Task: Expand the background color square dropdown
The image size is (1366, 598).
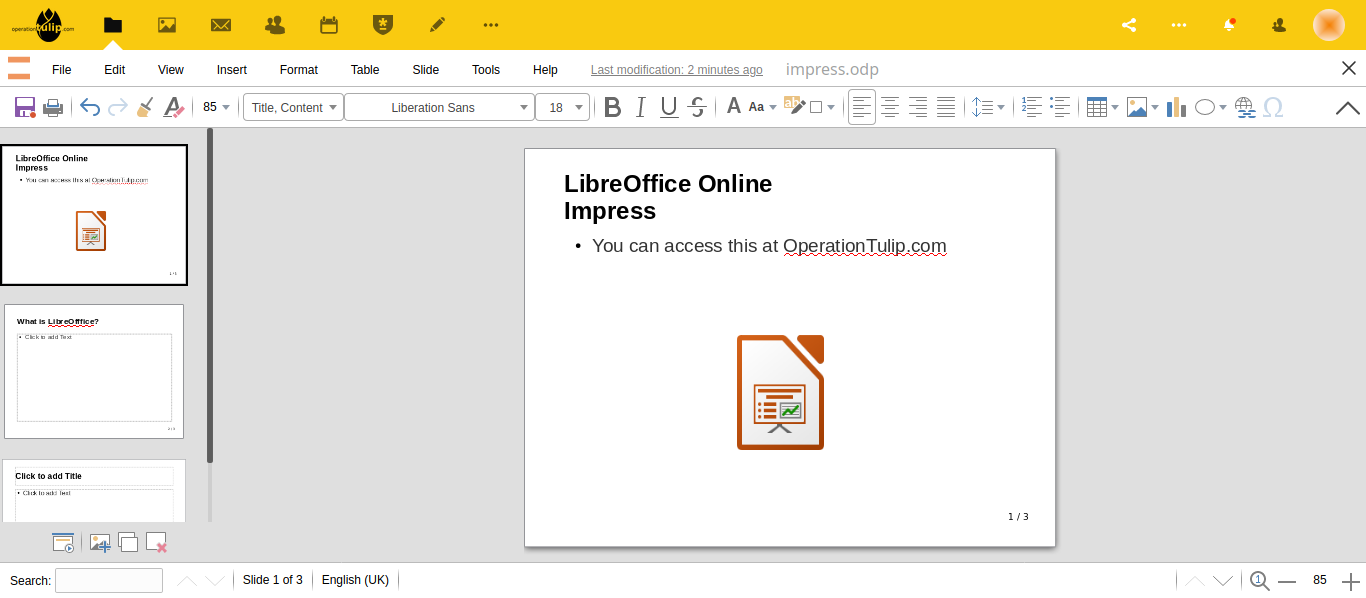Action: click(831, 107)
